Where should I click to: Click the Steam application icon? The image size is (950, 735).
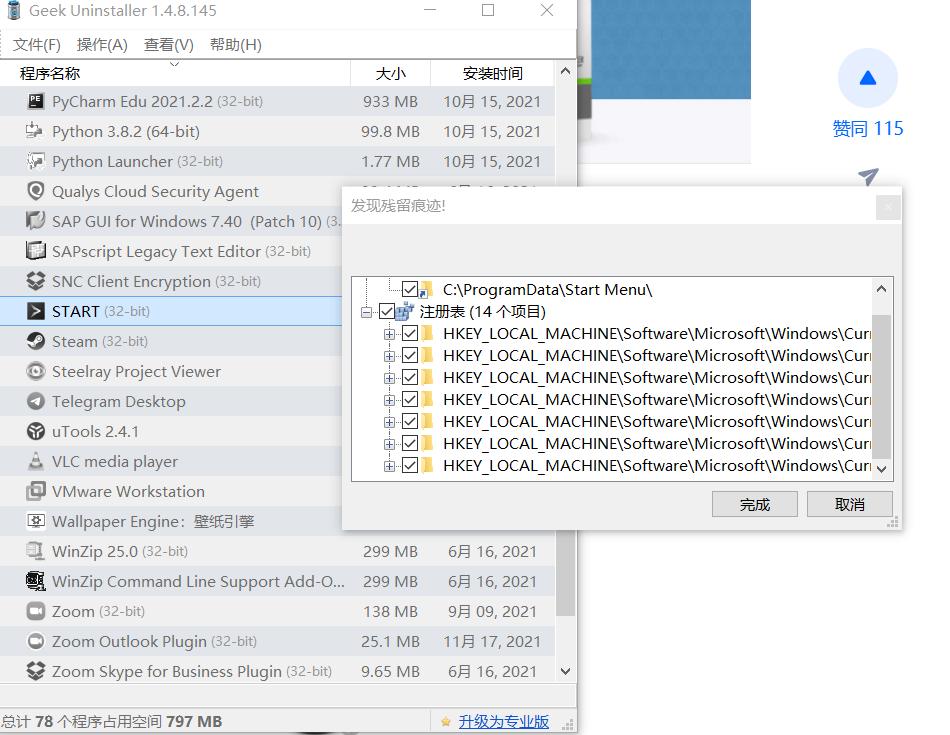coord(34,341)
